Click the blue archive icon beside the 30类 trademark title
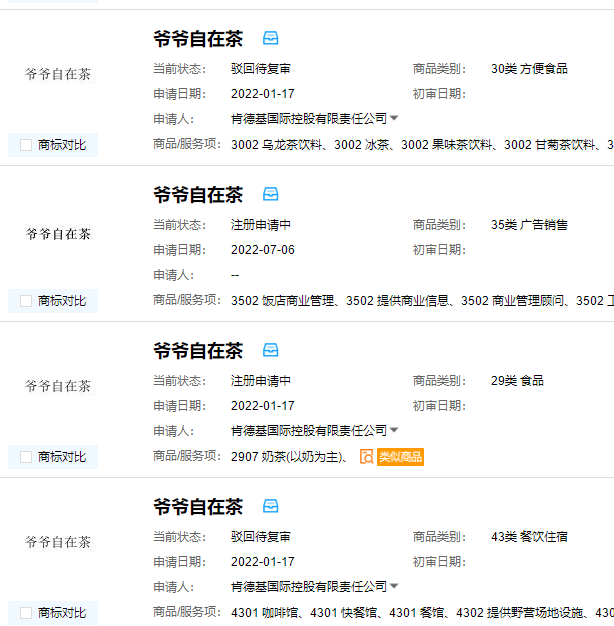The height and width of the screenshot is (626, 614). (x=270, y=38)
